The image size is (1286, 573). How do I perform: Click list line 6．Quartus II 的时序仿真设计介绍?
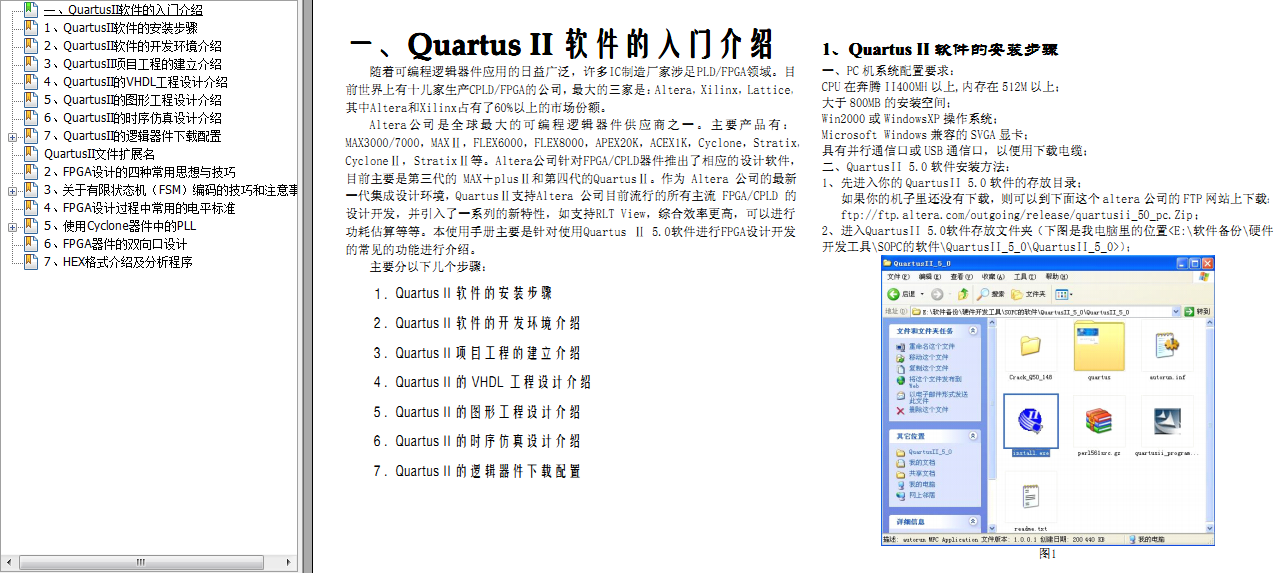[477, 441]
